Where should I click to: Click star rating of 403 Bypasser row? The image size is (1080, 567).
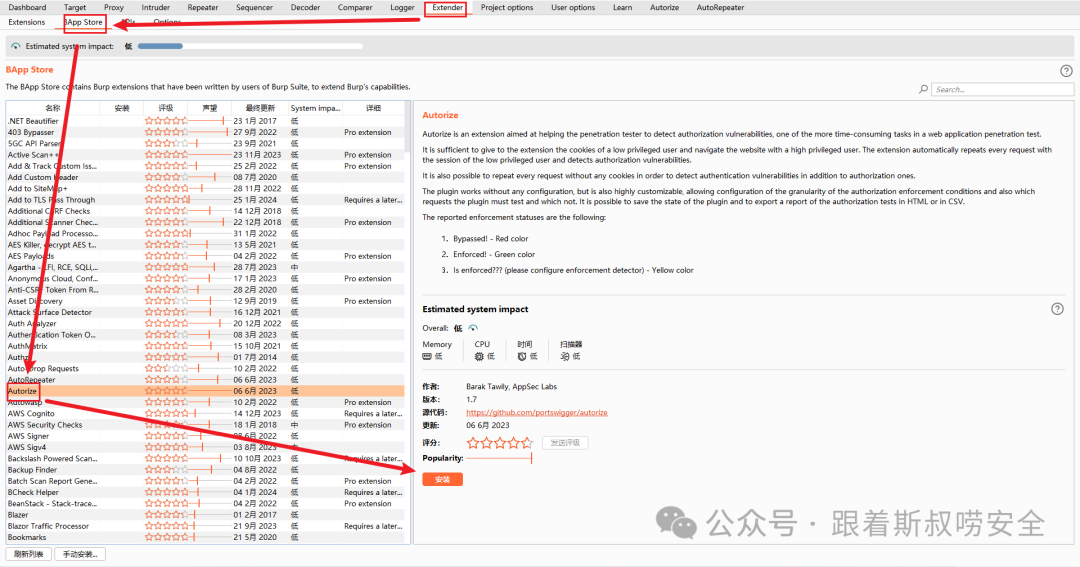click(x=166, y=132)
